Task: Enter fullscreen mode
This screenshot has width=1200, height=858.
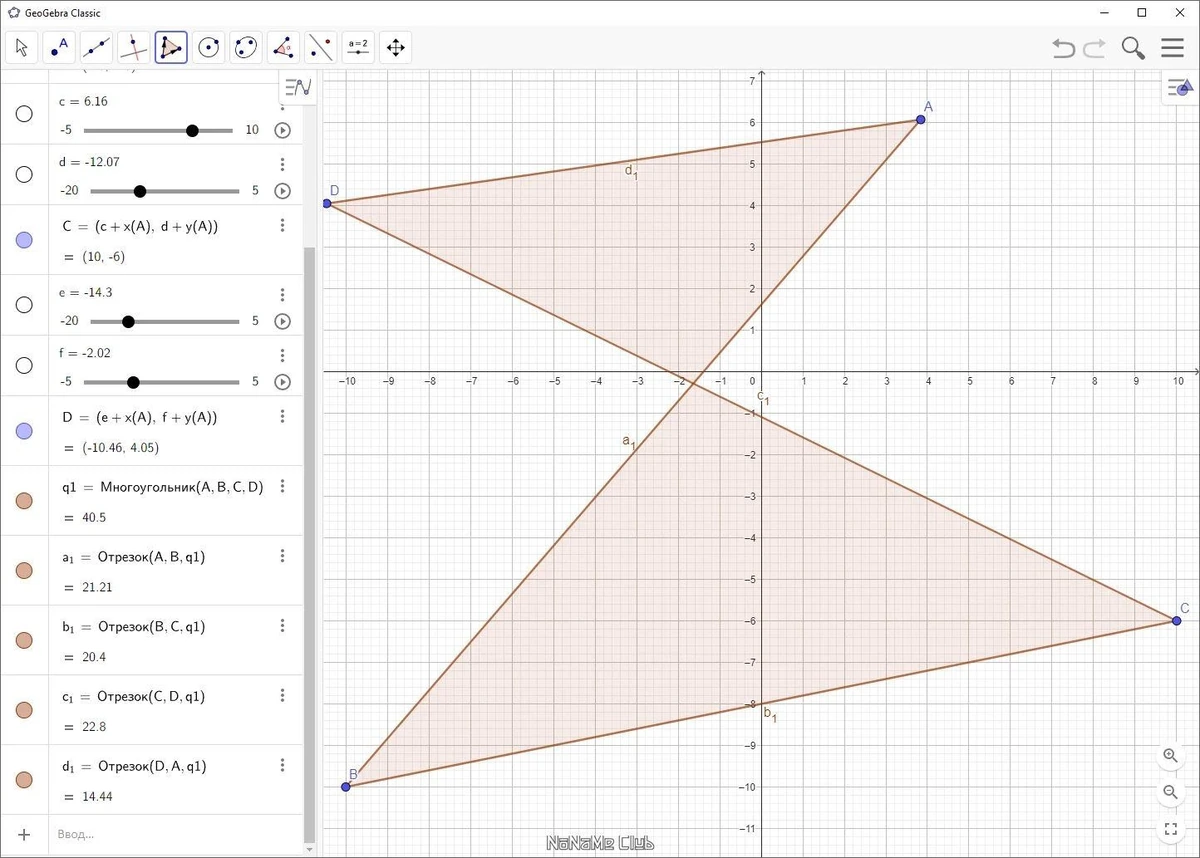Action: 1170,829
